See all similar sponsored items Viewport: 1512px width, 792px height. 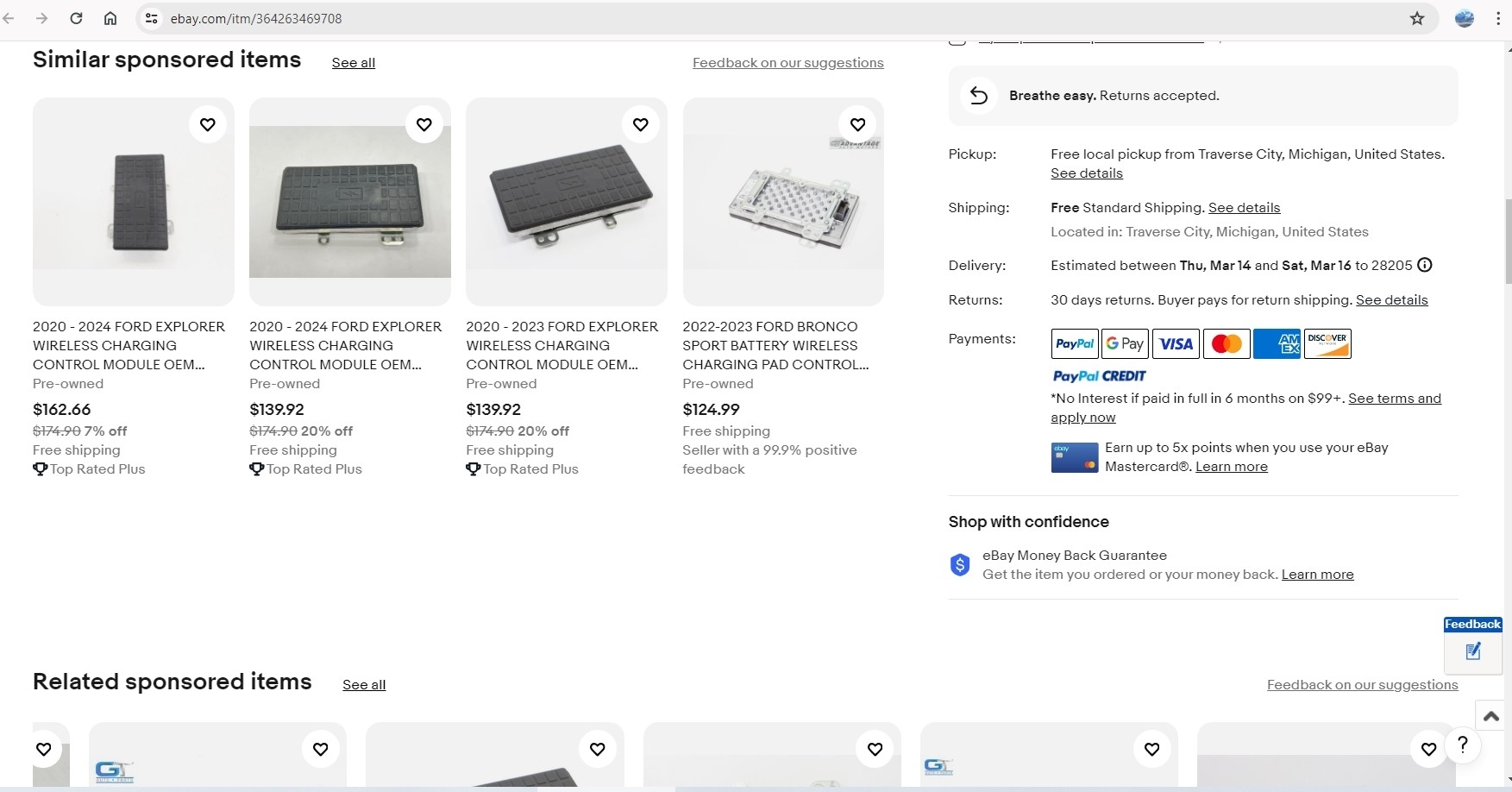click(x=354, y=63)
